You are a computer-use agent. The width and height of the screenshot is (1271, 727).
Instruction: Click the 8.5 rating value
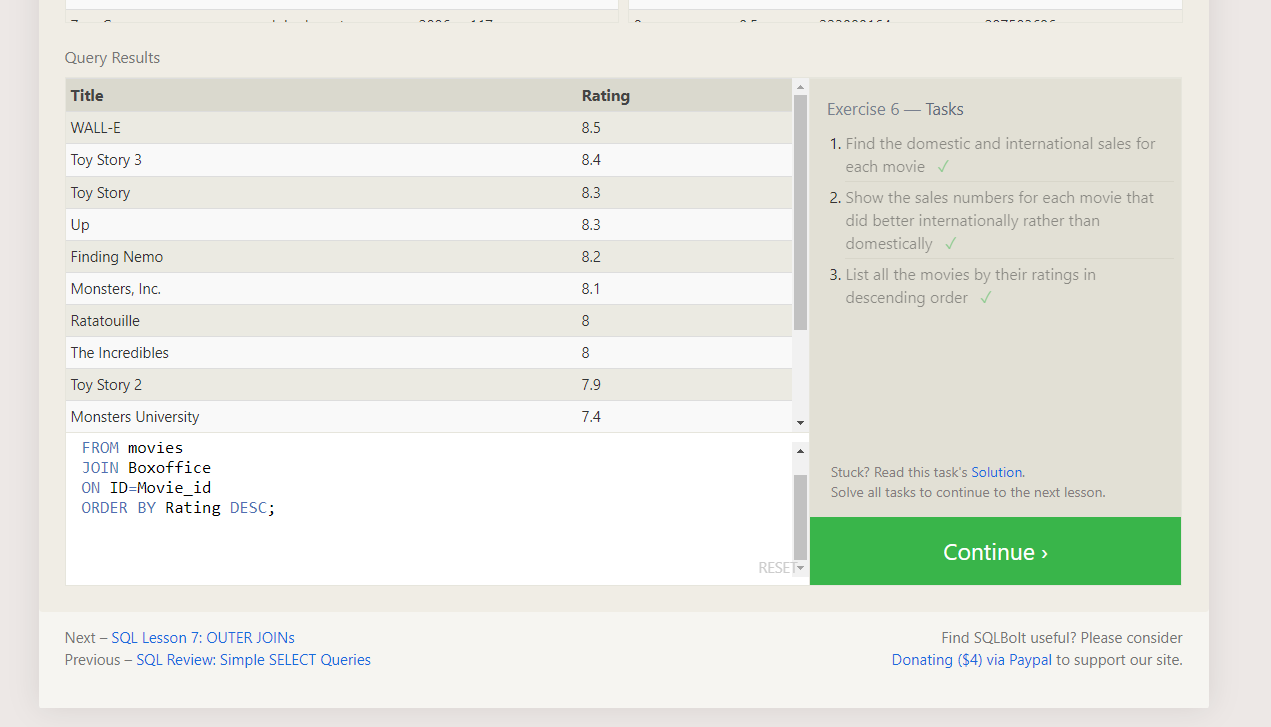tap(591, 128)
